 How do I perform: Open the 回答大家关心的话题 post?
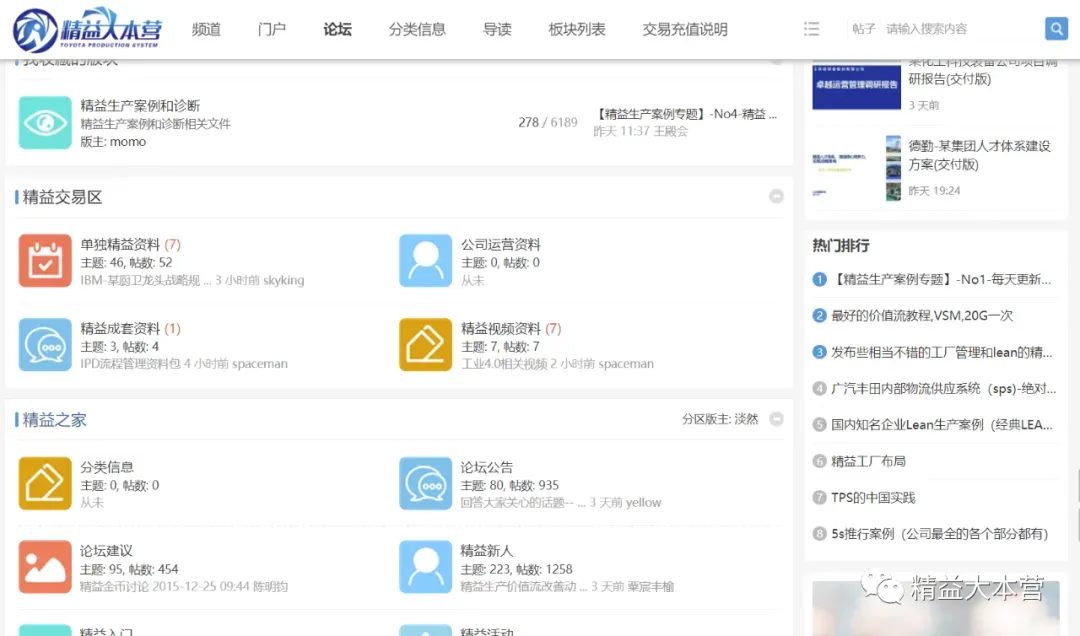[523, 503]
